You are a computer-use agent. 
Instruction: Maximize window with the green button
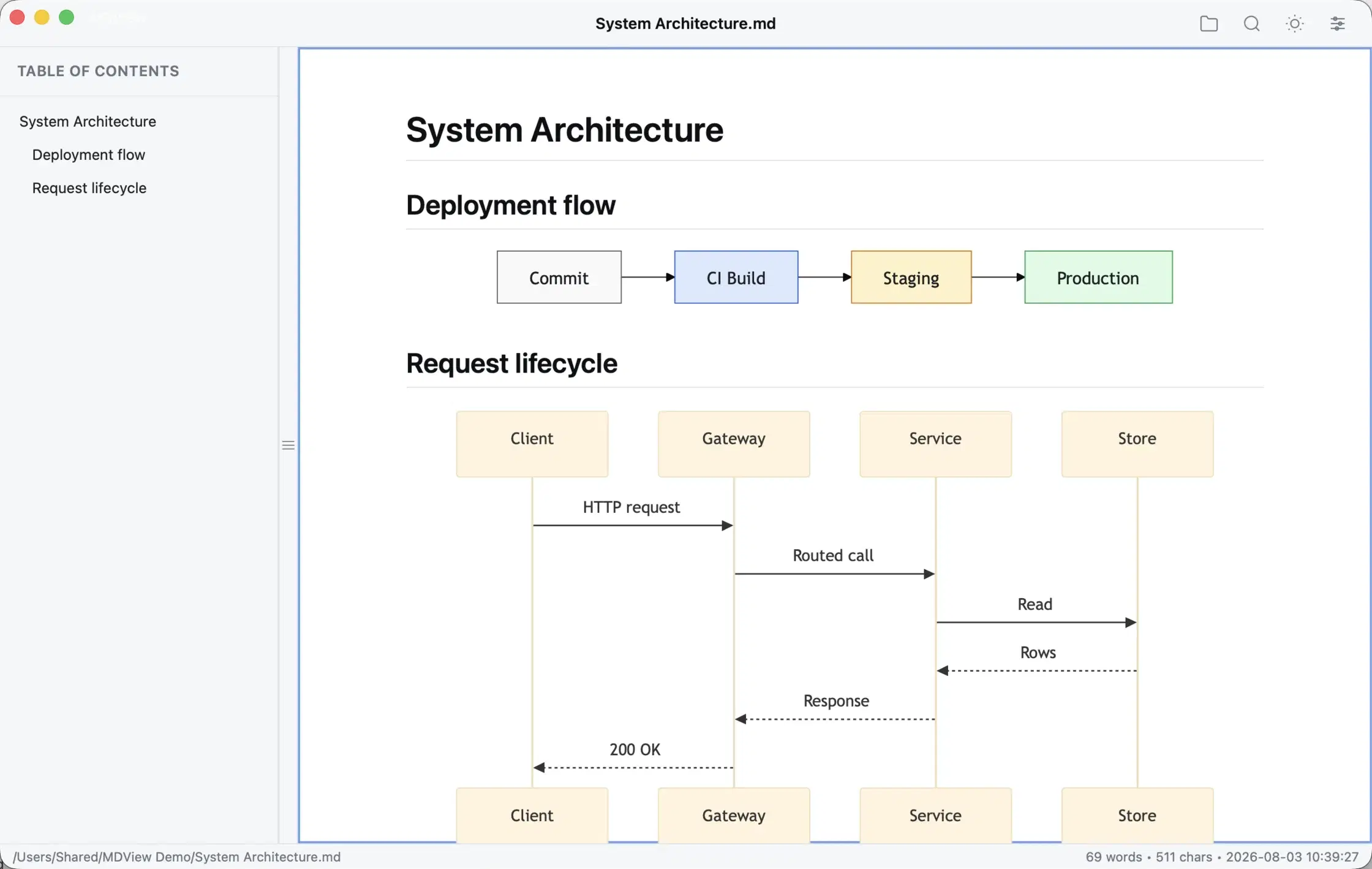[66, 18]
